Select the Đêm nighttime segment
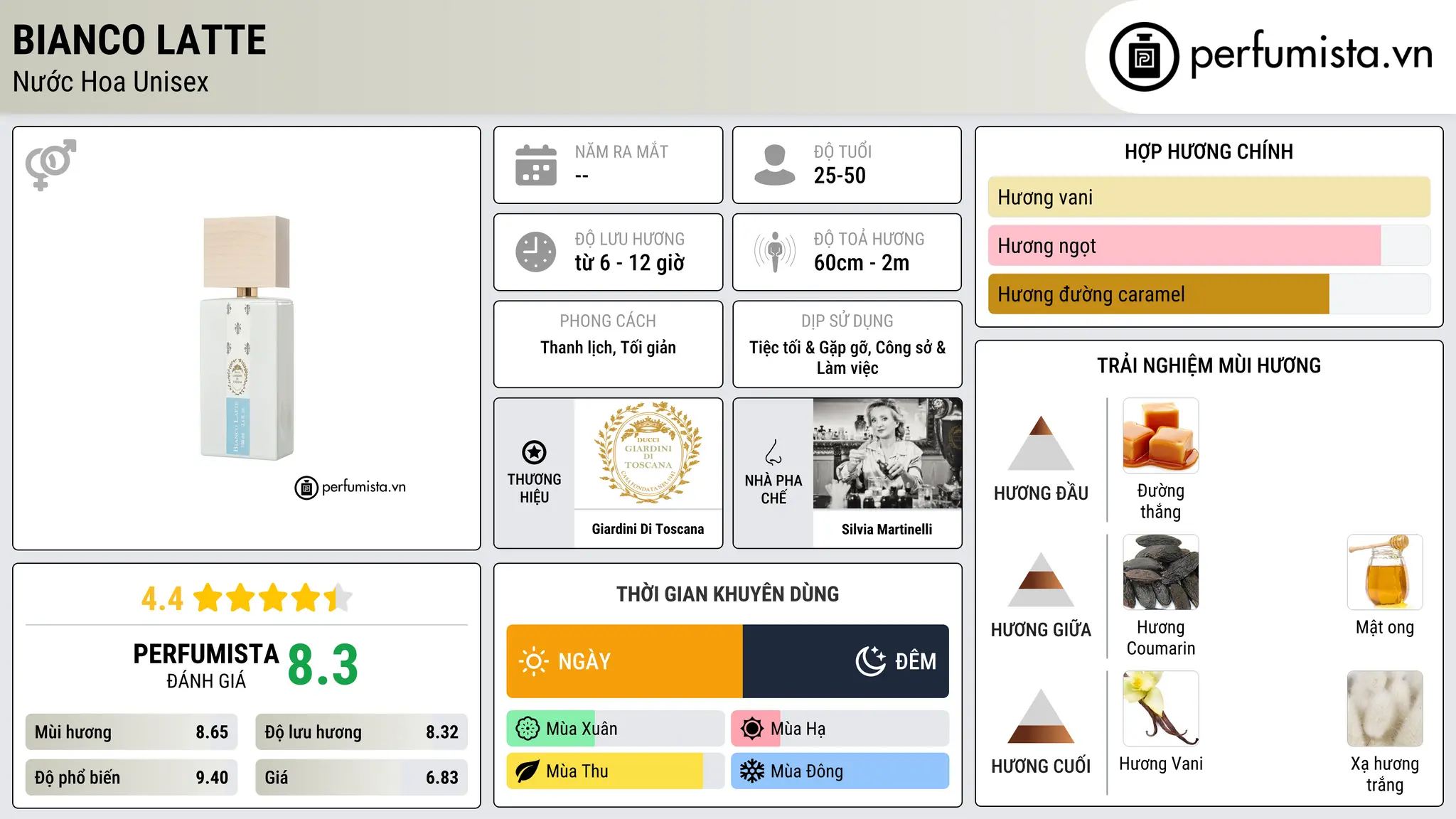 [x=846, y=661]
